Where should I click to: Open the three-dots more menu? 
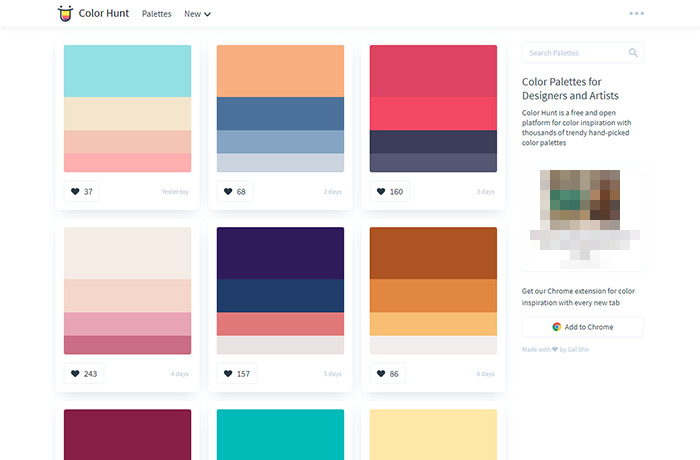pyautogui.click(x=636, y=13)
